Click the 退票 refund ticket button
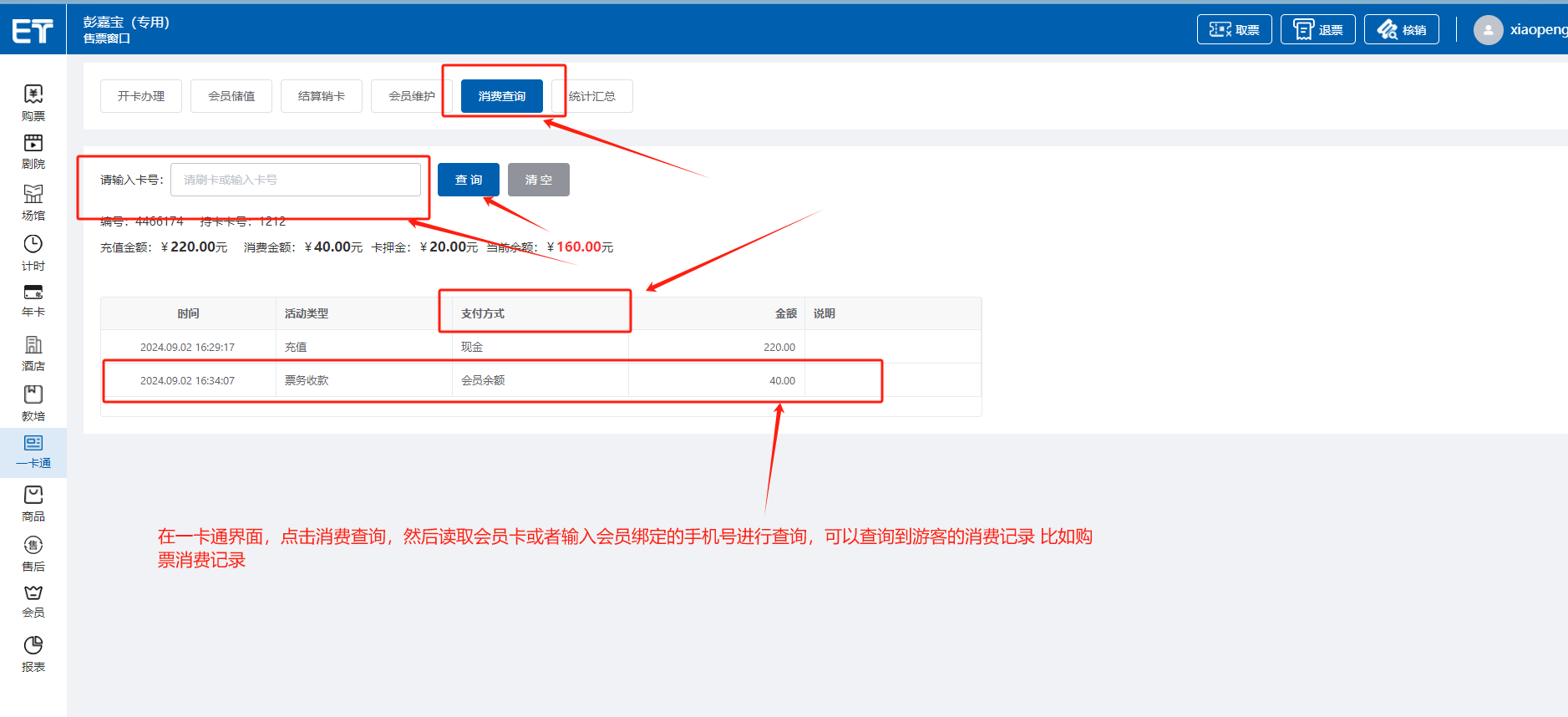Viewport: 1568px width, 717px height. pos(1317,30)
